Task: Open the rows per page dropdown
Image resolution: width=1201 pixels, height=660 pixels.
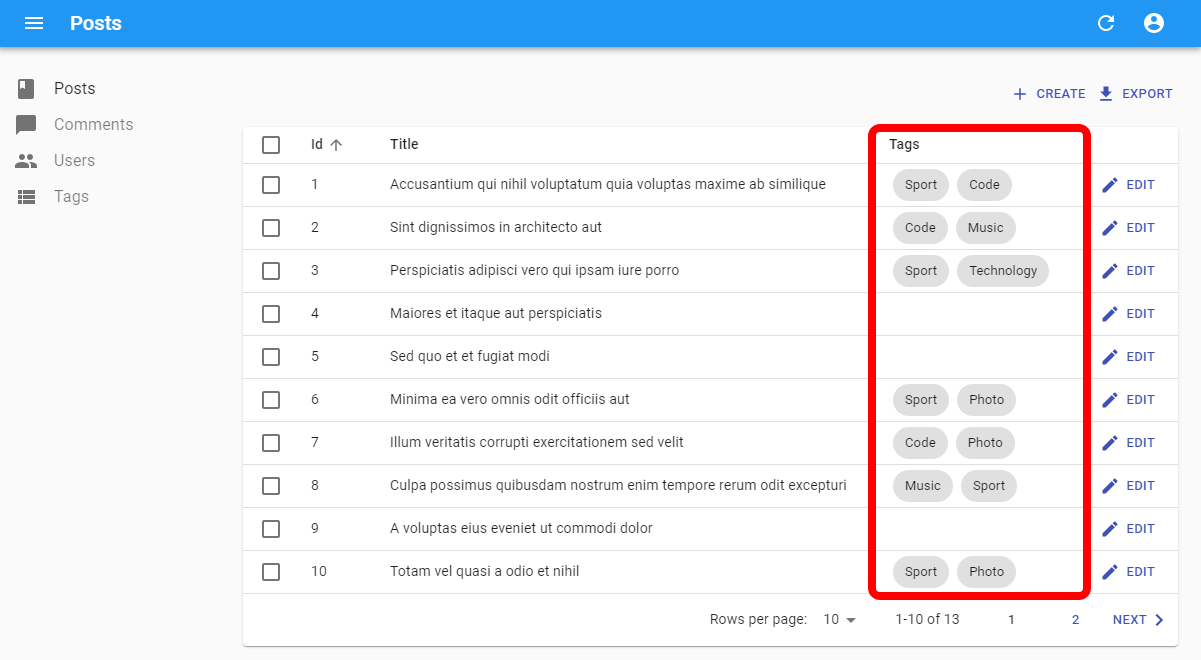Action: click(x=840, y=620)
